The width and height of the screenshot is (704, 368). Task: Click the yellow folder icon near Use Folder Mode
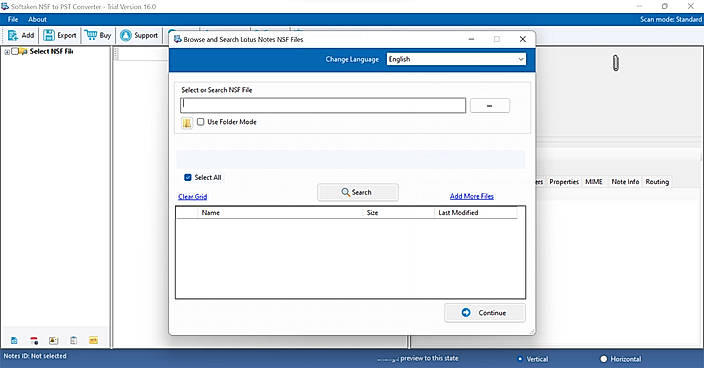click(187, 123)
